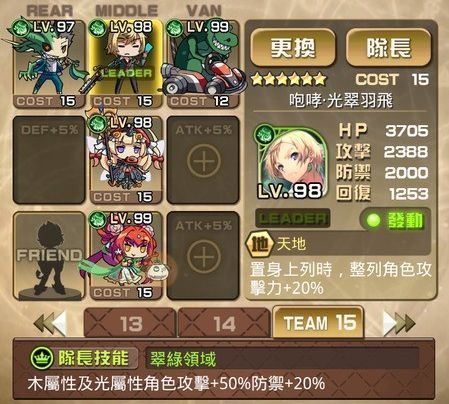Click the empty DEF+5% slot
The height and width of the screenshot is (404, 449).
pos(49,159)
